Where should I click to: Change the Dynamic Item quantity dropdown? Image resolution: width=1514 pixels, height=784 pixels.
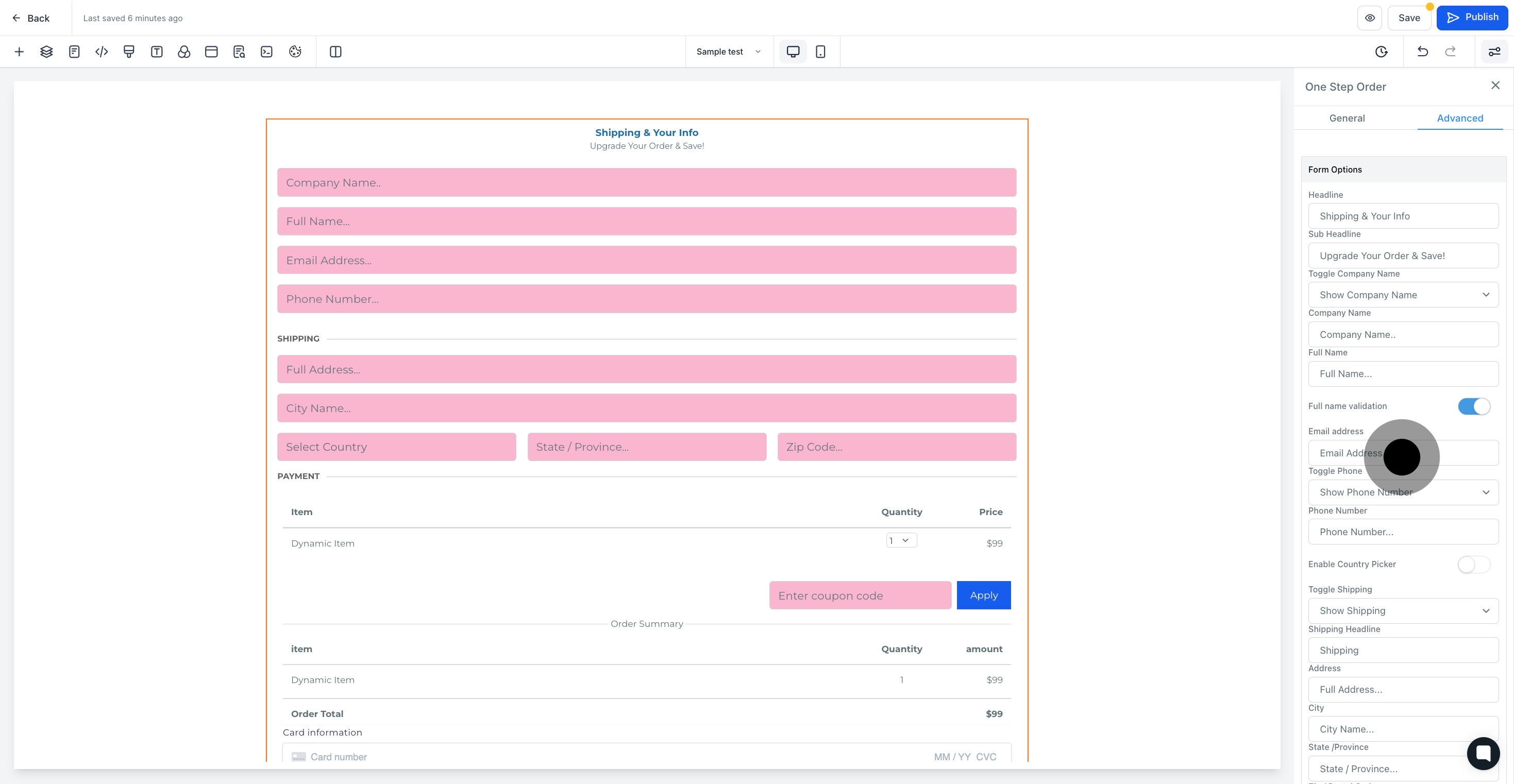tap(901, 540)
